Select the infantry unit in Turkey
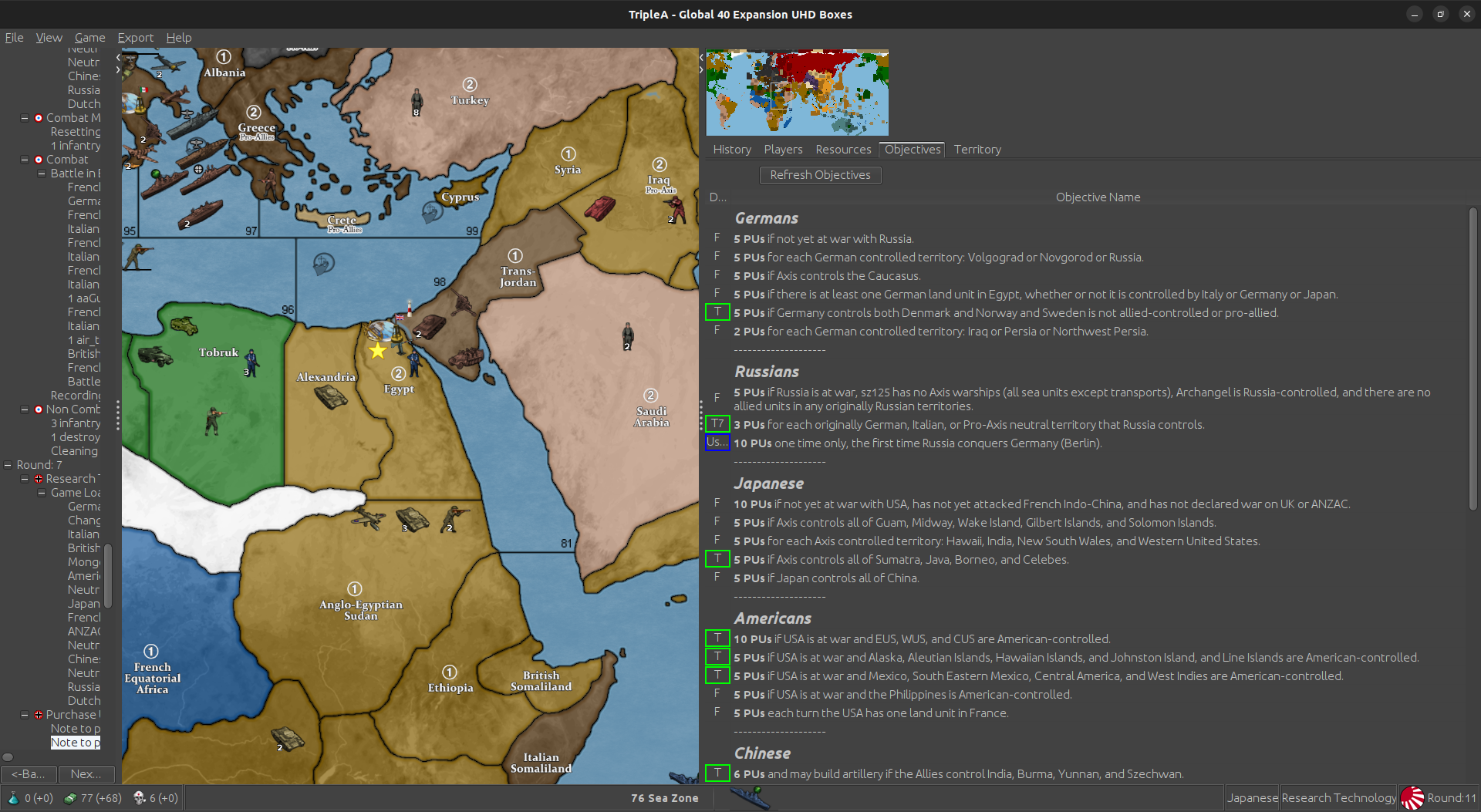The image size is (1481, 812). (x=417, y=101)
